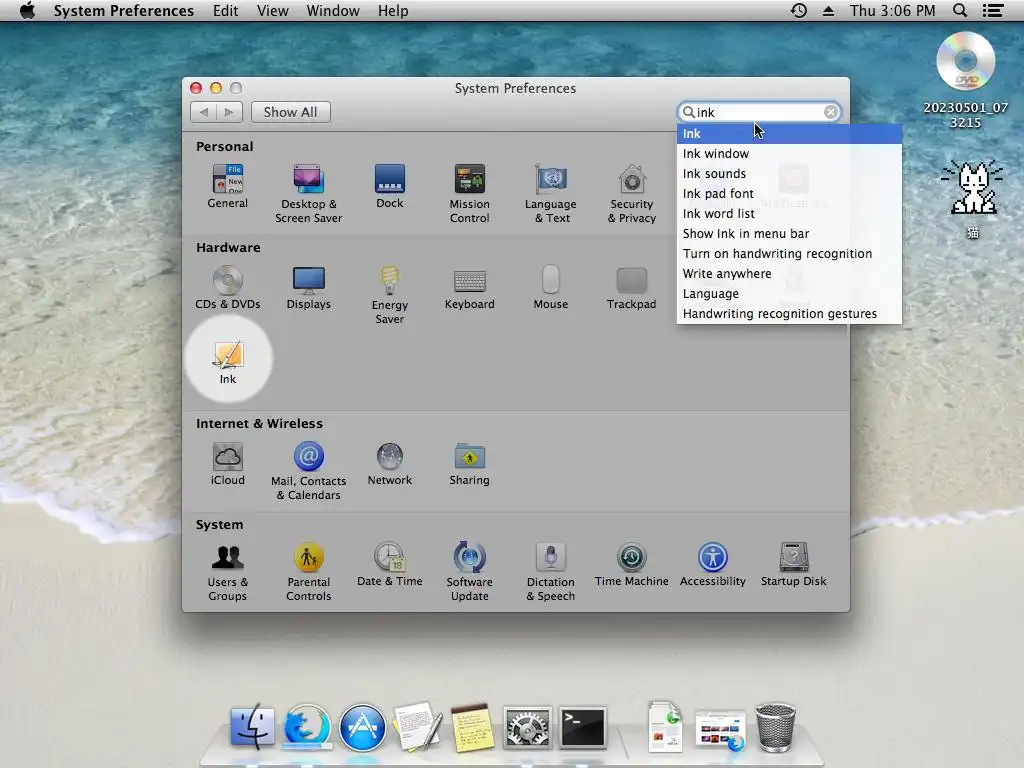Select Handwriting recognition gestures suggestion

click(789, 313)
